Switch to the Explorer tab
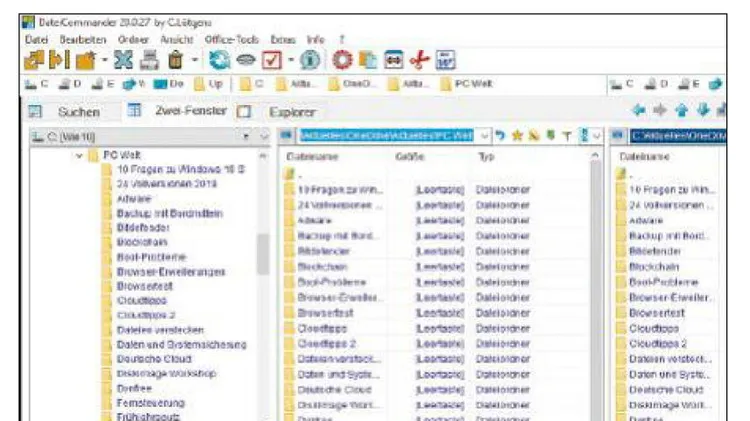The width and height of the screenshot is (750, 421). click(277, 112)
